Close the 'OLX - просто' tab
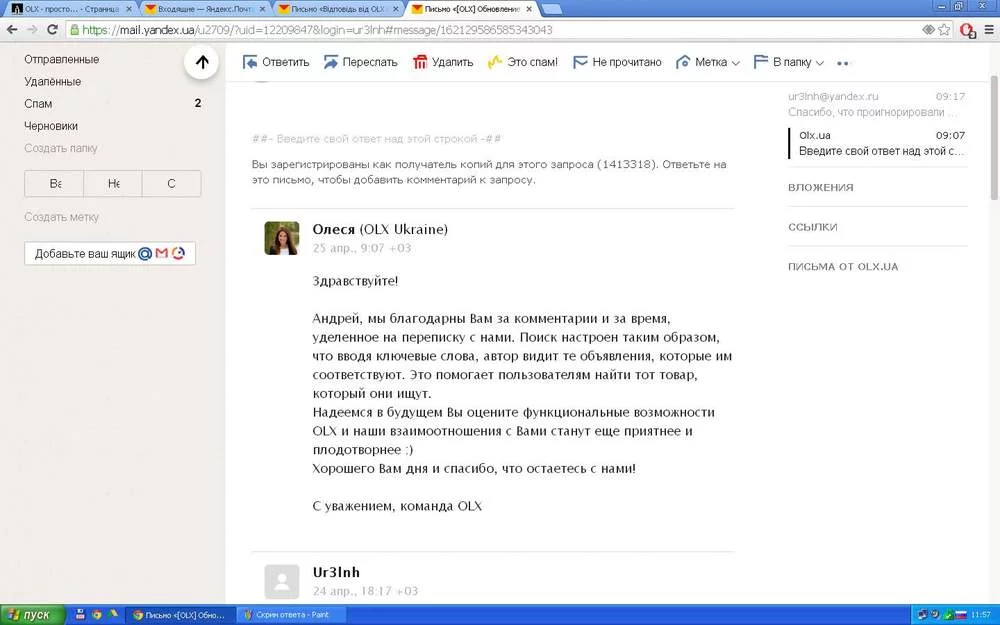The height and width of the screenshot is (625, 1000). 128,9
